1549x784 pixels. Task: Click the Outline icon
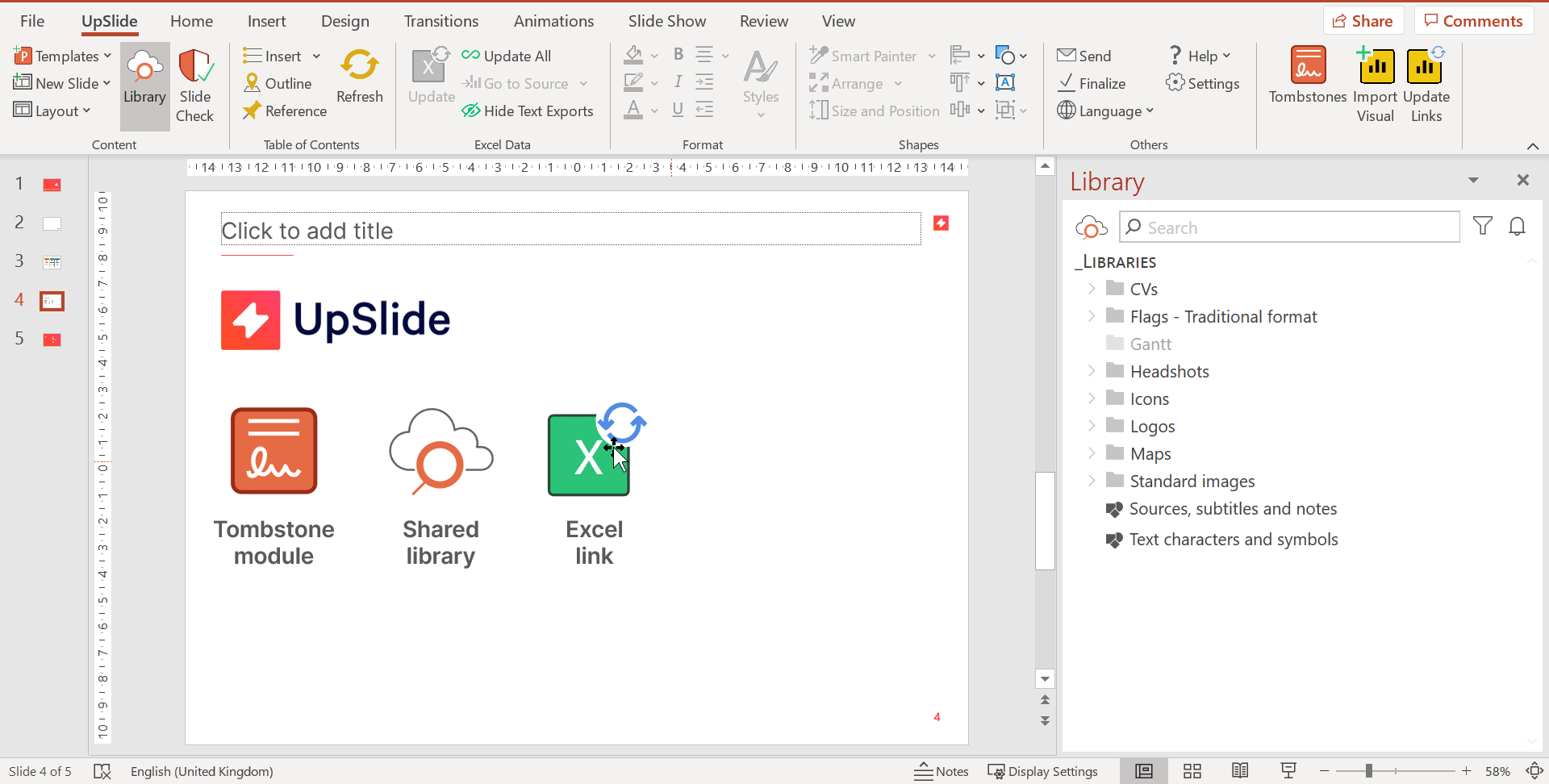click(x=253, y=83)
